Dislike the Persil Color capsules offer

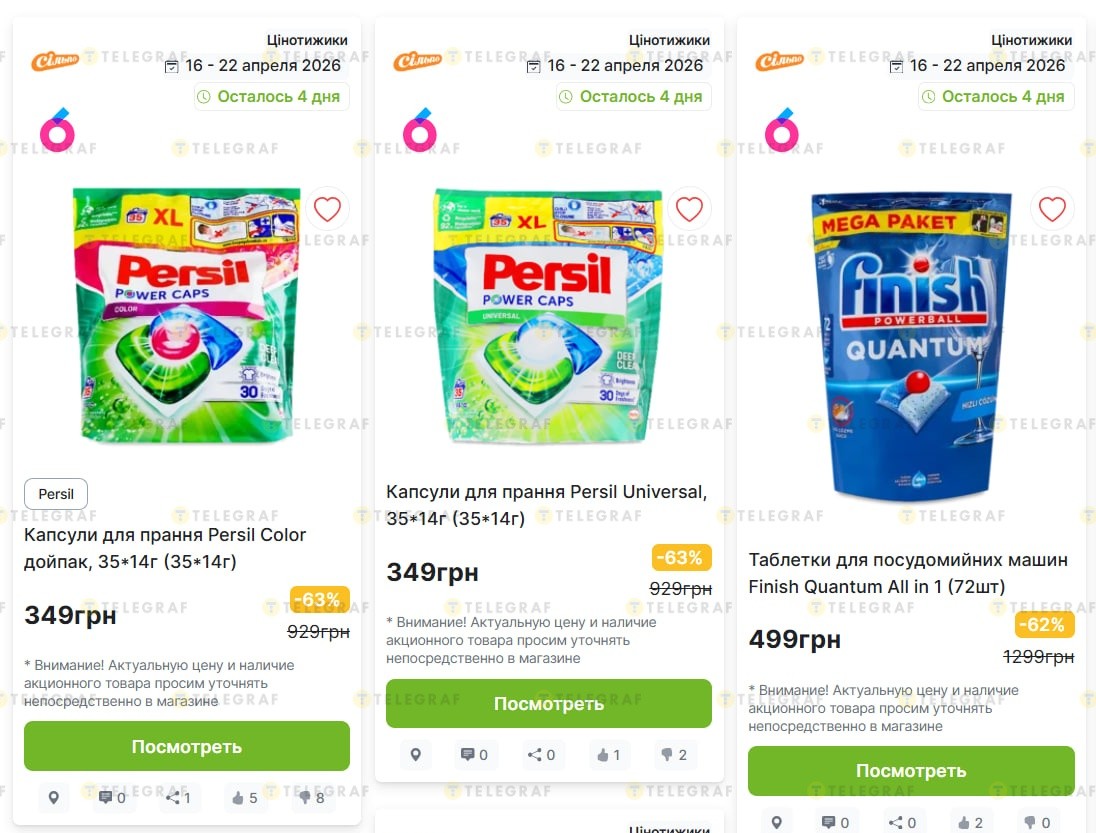311,798
